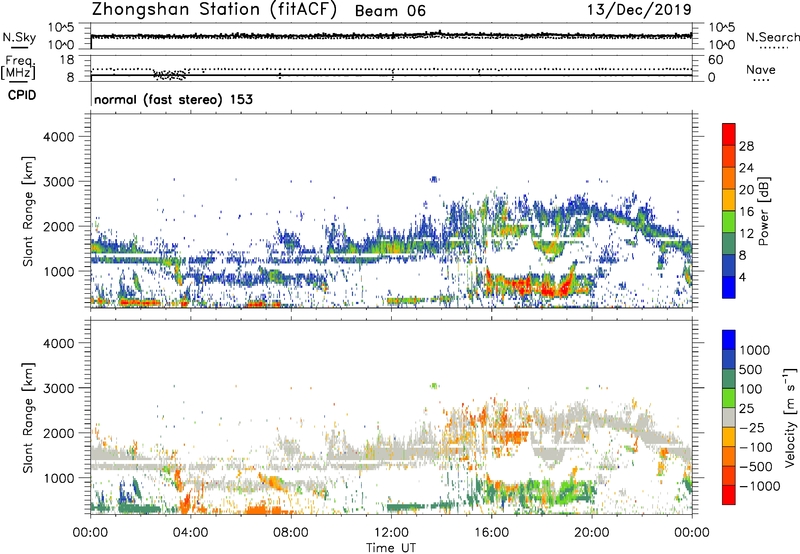The image size is (800, 554).
Task: Select the "Power [dB]" colorbar label
Action: click(763, 211)
